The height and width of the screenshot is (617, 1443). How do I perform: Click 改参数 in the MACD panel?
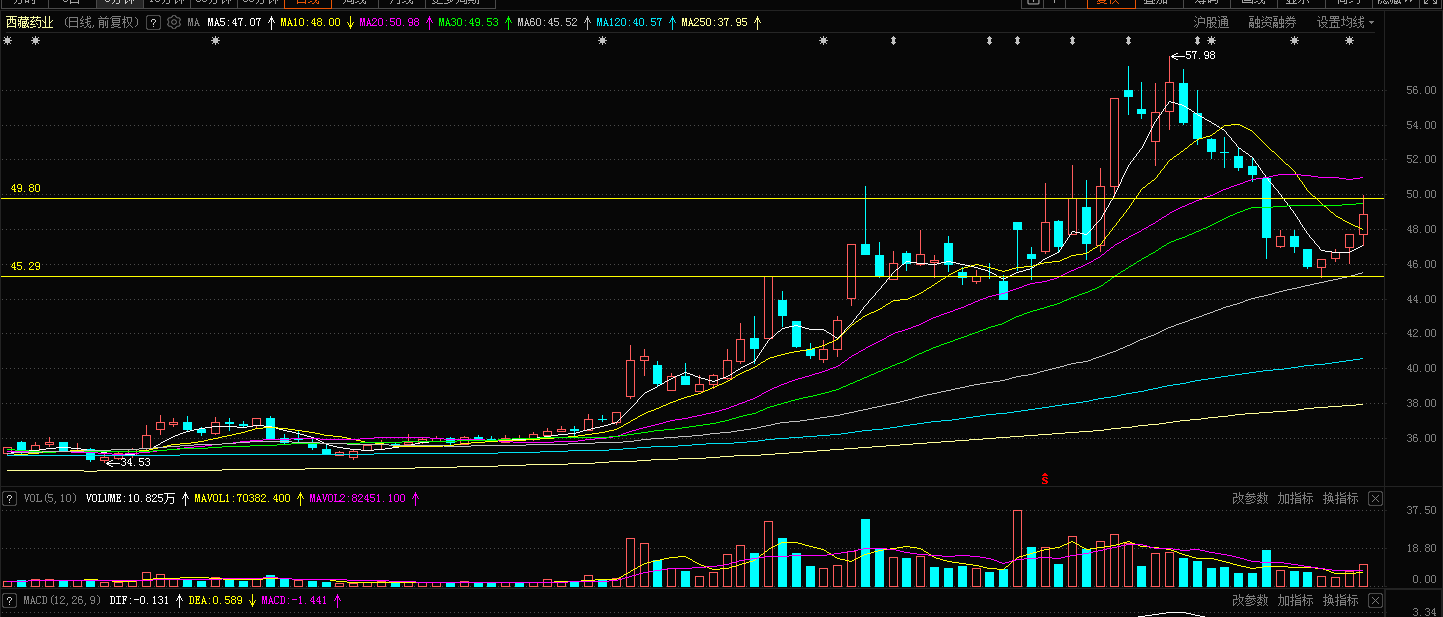click(1250, 600)
